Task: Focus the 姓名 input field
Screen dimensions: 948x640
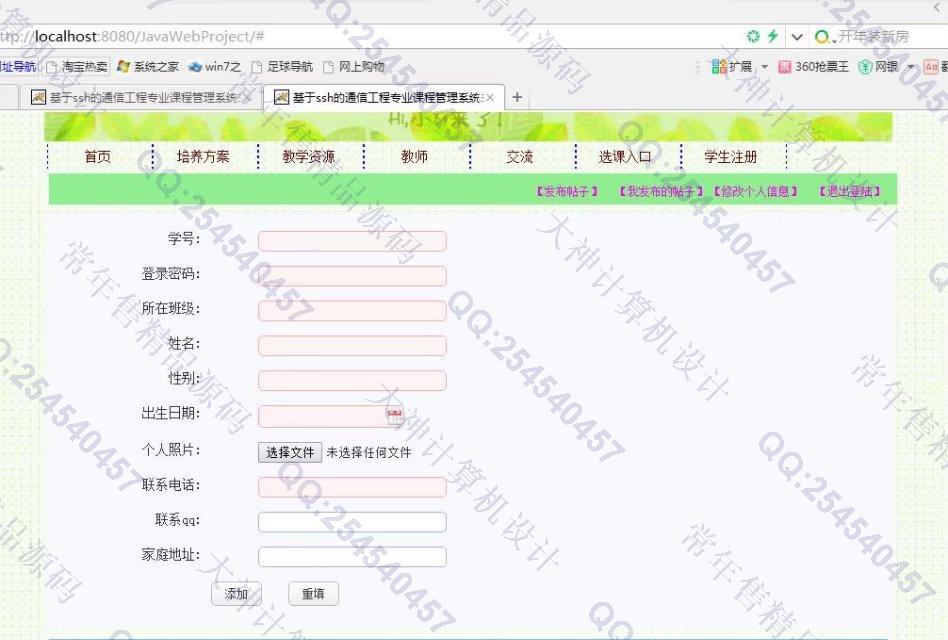Action: [x=352, y=346]
